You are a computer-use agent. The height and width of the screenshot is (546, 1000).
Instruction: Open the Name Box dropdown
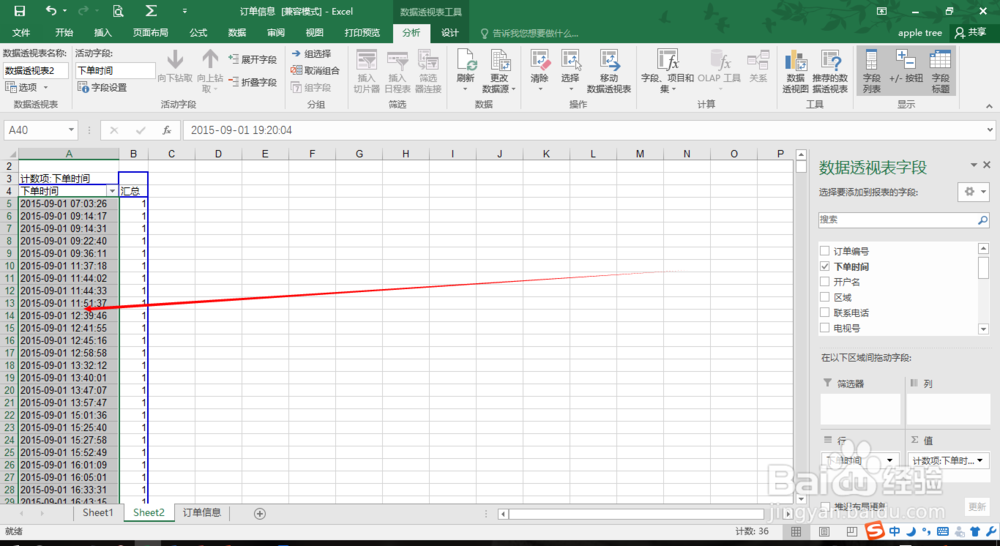(71, 130)
